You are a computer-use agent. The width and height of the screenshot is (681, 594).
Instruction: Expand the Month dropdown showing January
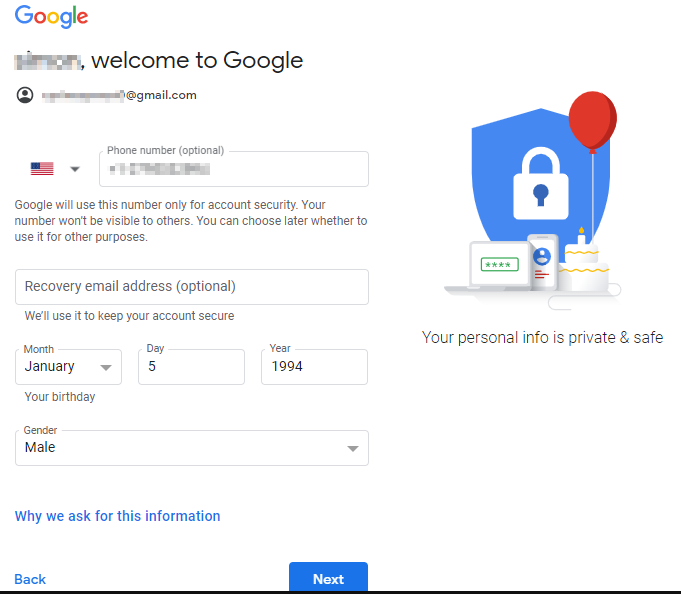[69, 367]
